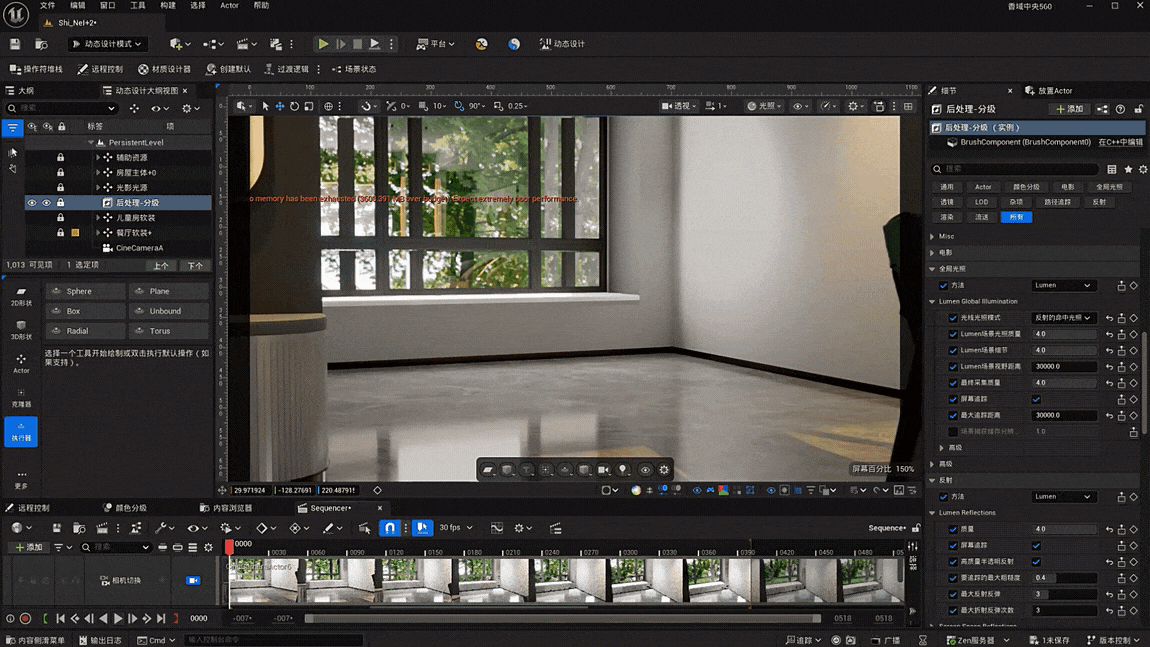This screenshot has width=1150, height=647.
Task: Toggle the 最大追踪距离 override checkbox
Action: 953,415
